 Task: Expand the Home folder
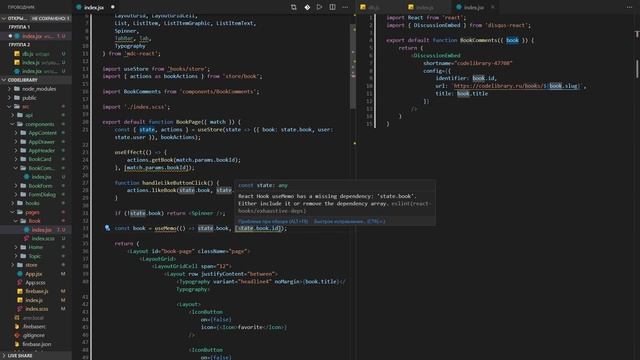coord(36,247)
